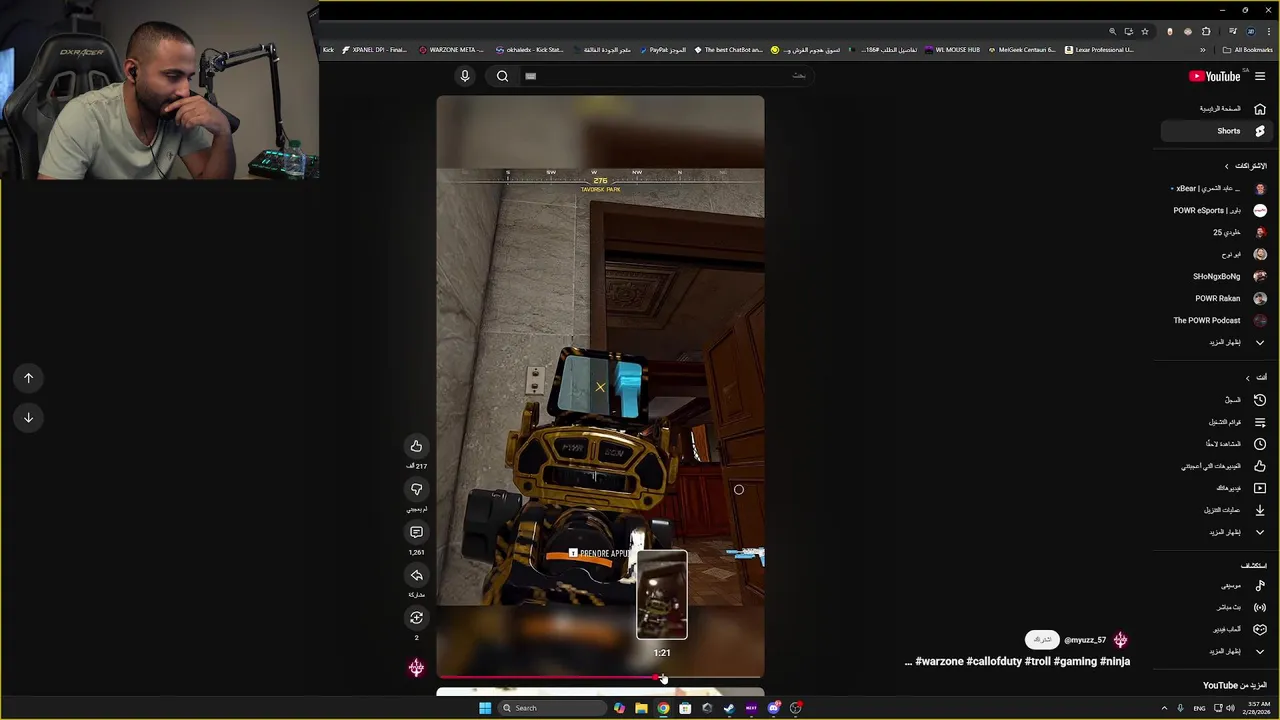Open Liked videos in the sidebar
The height and width of the screenshot is (720, 1280).
click(1217, 466)
